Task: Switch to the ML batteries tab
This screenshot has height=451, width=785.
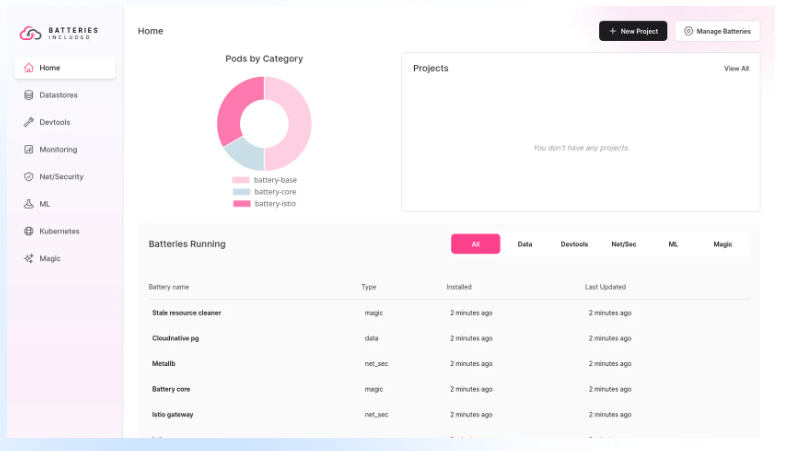Action: click(x=673, y=244)
